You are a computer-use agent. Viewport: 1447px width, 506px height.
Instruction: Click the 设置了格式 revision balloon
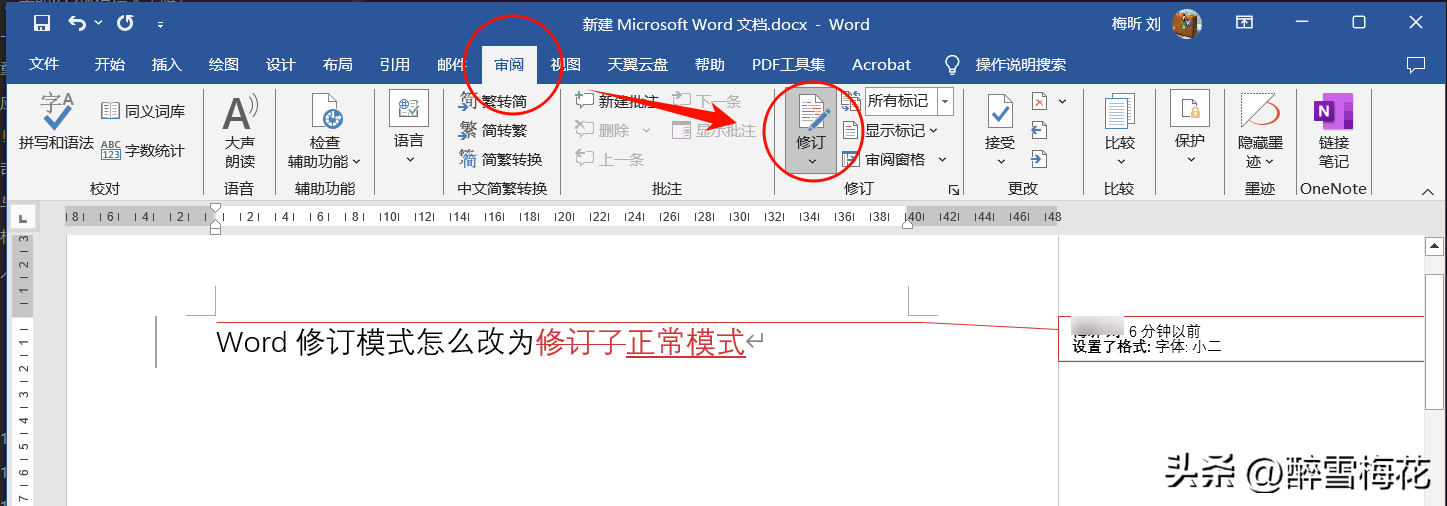(x=1241, y=338)
